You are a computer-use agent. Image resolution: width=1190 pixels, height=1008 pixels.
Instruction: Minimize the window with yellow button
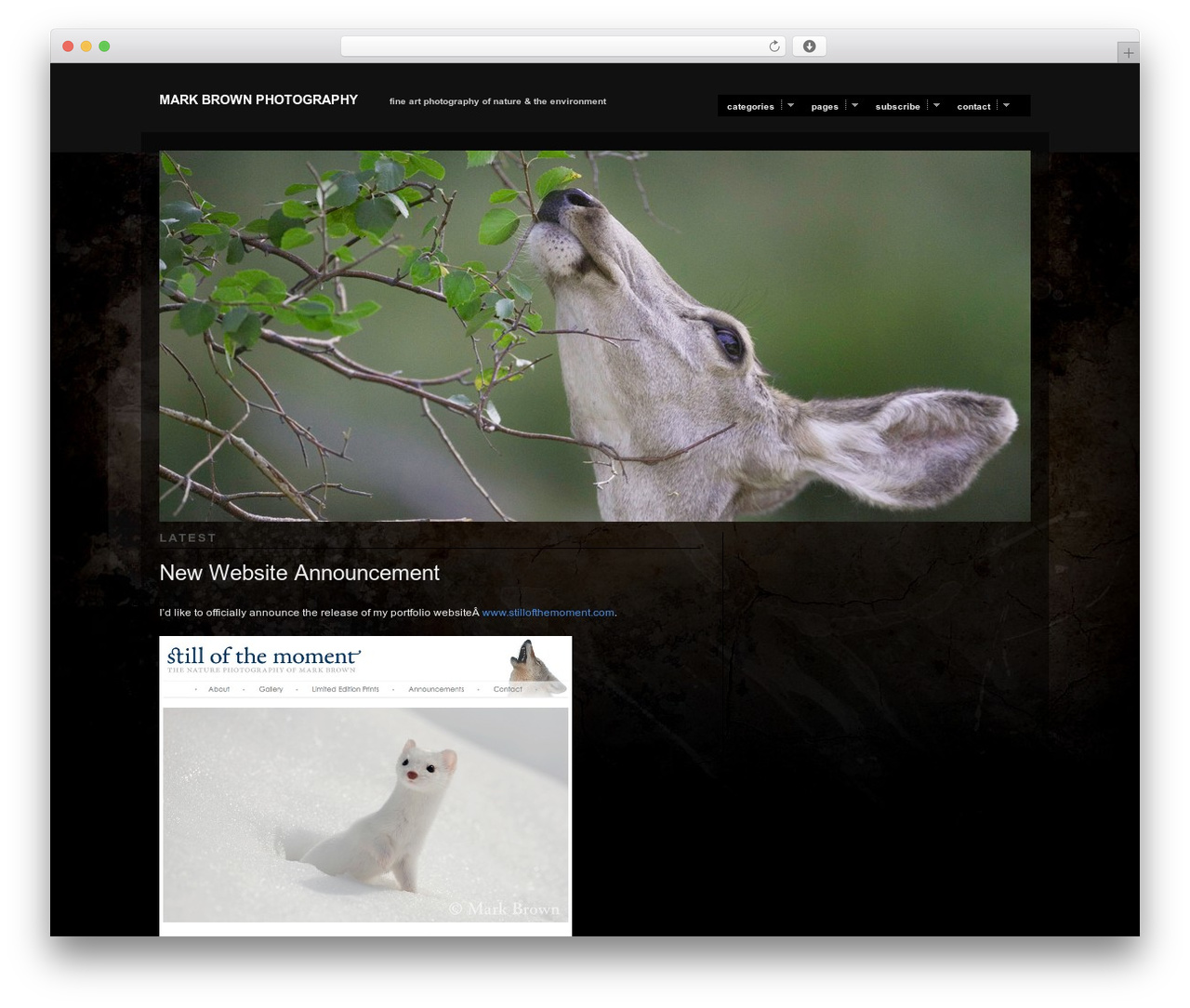(x=86, y=46)
